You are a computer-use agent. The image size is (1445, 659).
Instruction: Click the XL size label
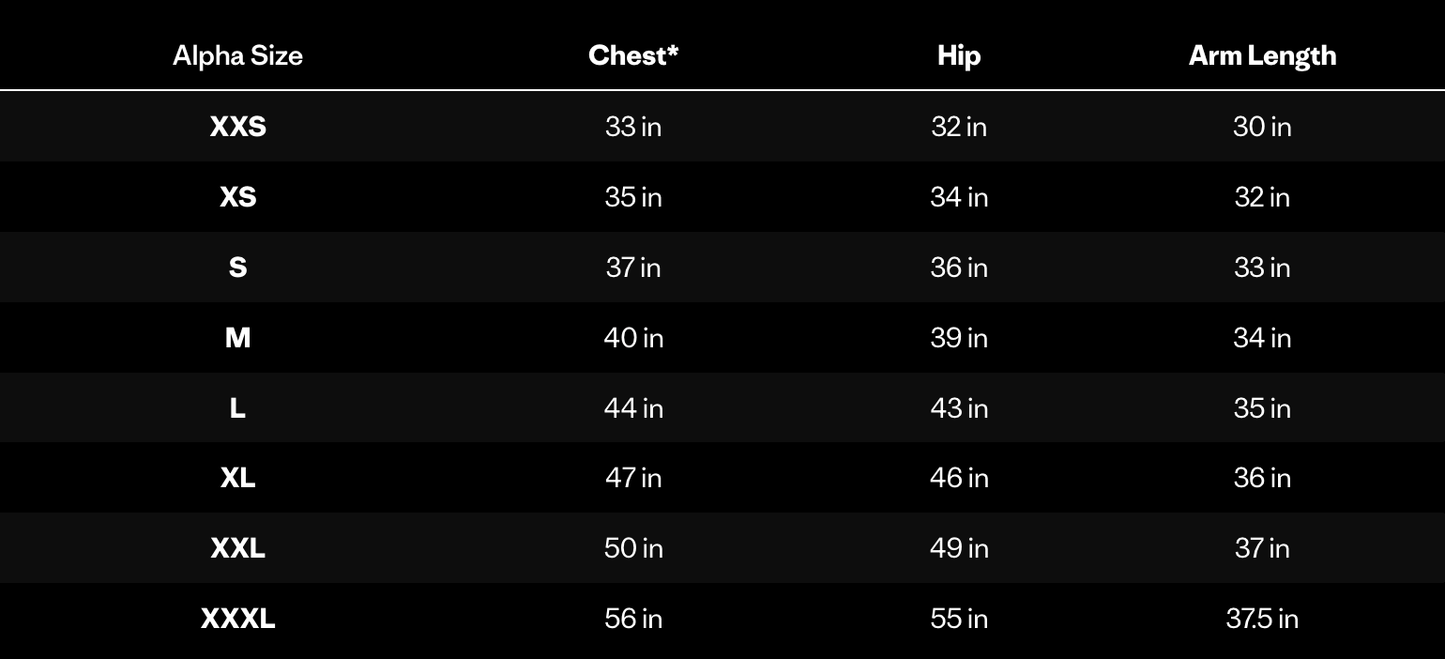coord(238,478)
